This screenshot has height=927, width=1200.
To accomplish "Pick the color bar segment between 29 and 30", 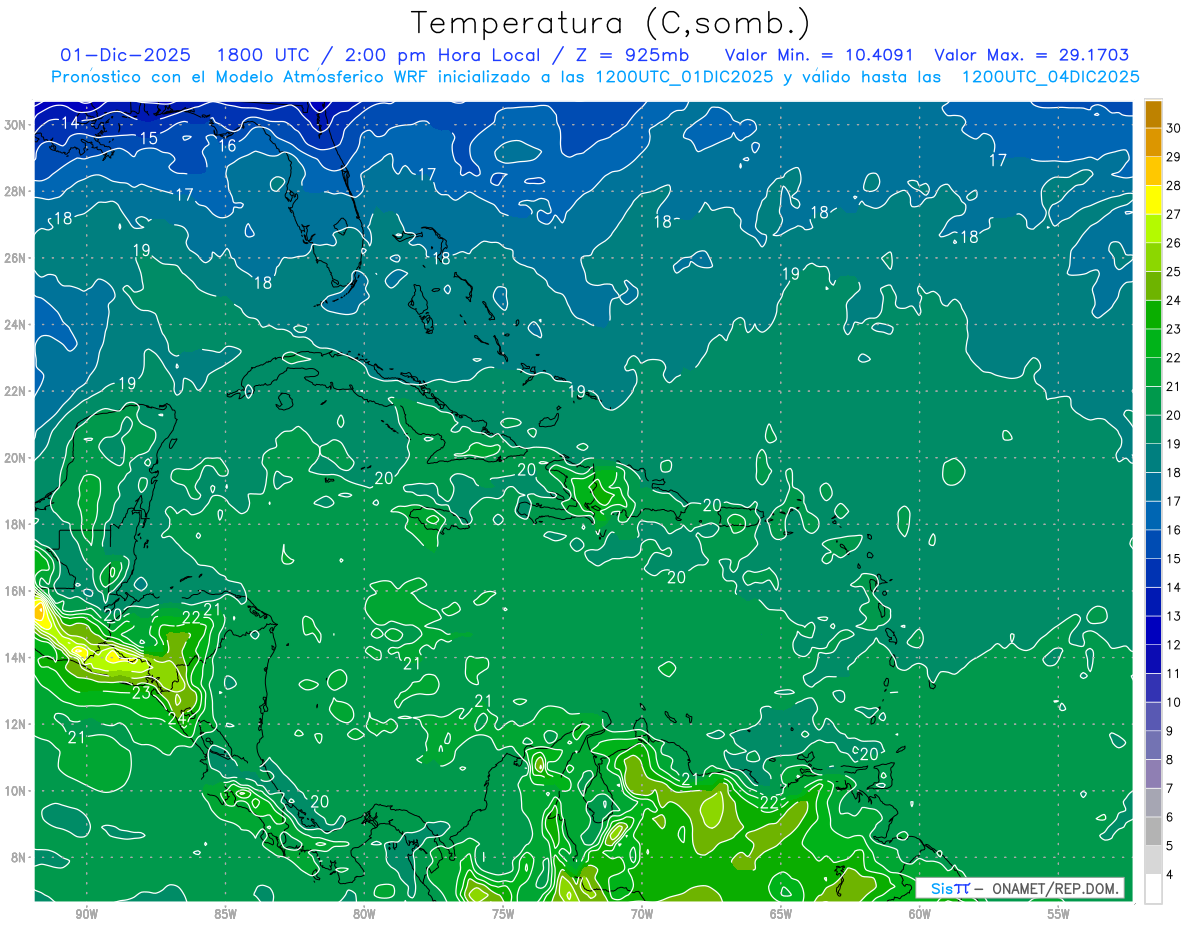I will point(1153,142).
